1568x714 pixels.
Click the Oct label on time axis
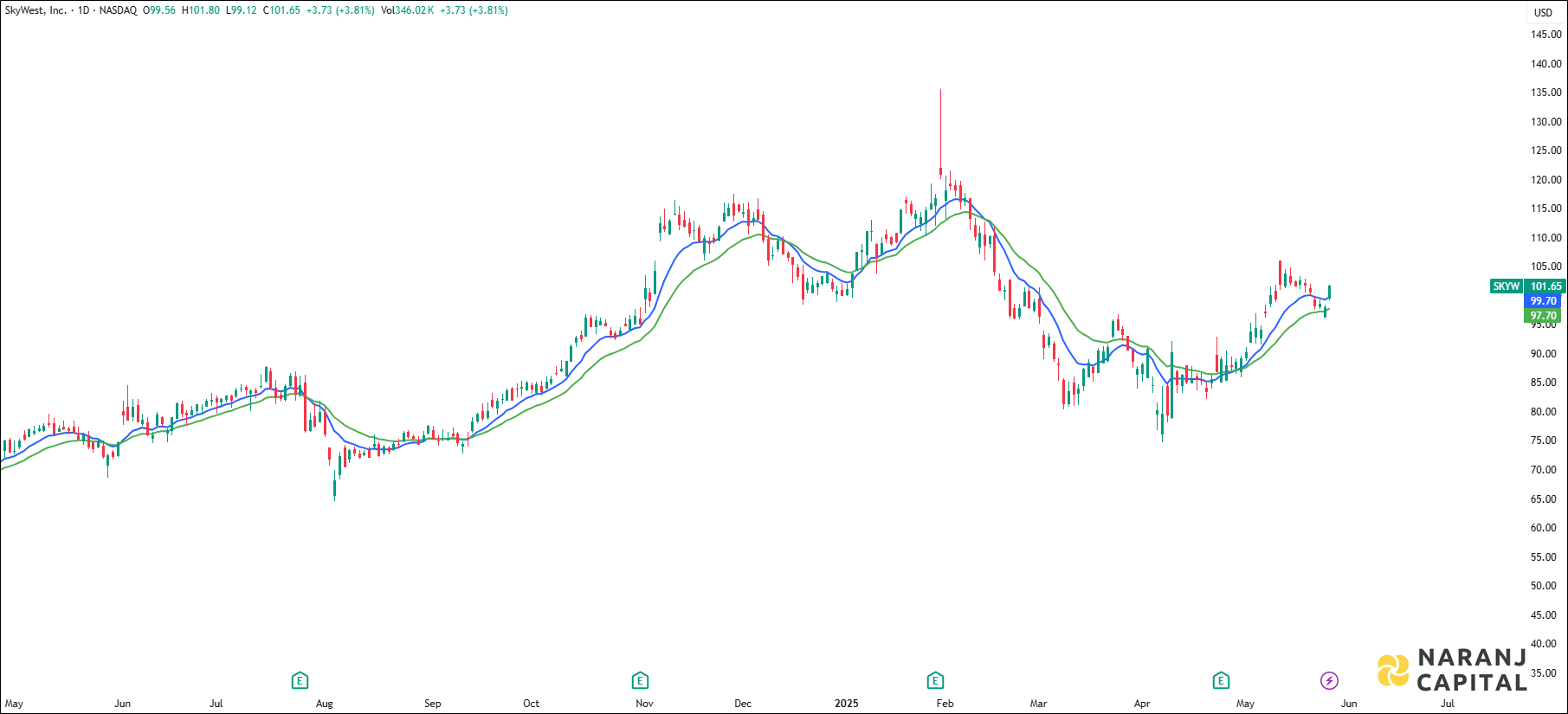point(532,704)
